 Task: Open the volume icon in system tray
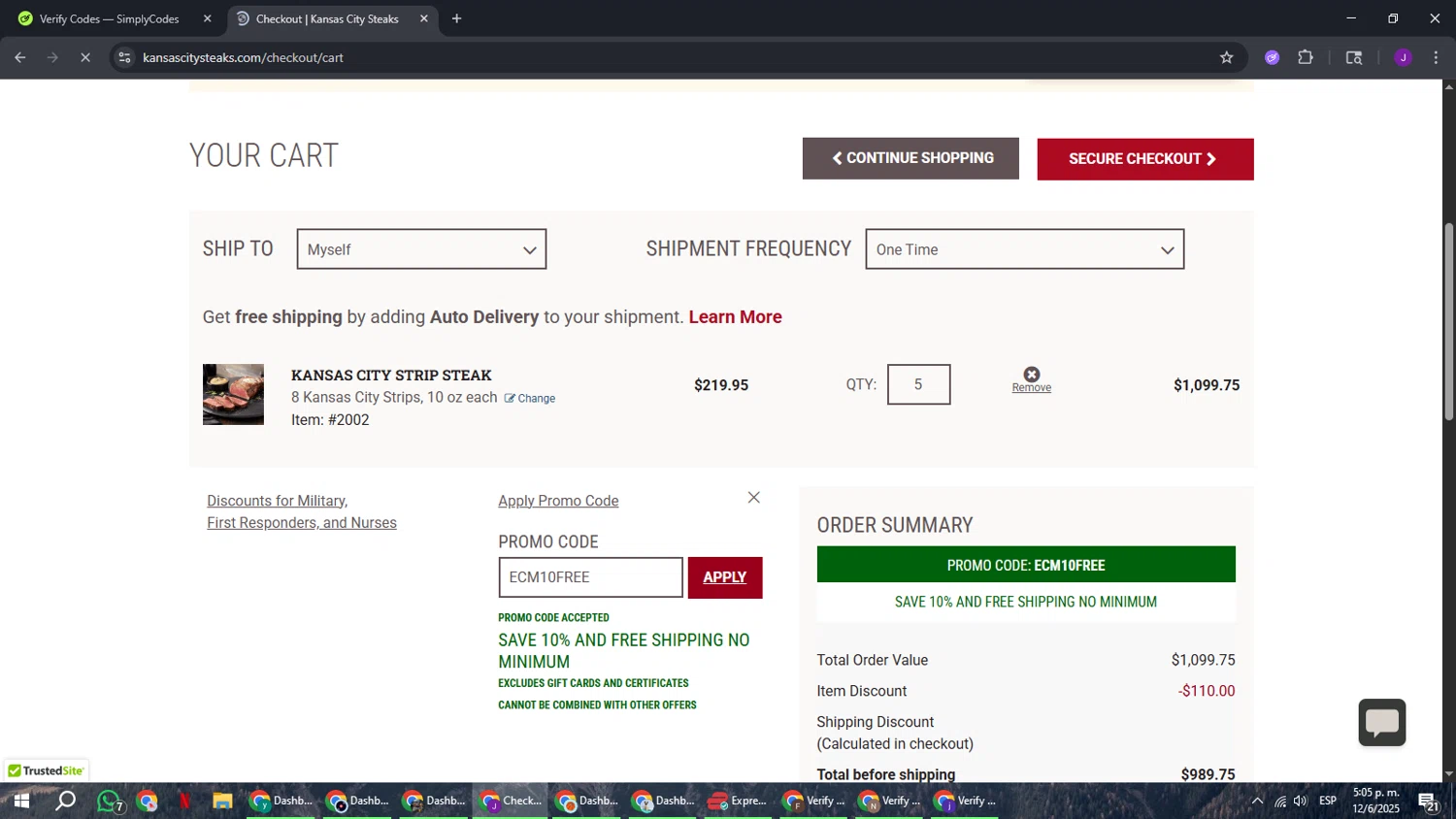click(x=1300, y=801)
